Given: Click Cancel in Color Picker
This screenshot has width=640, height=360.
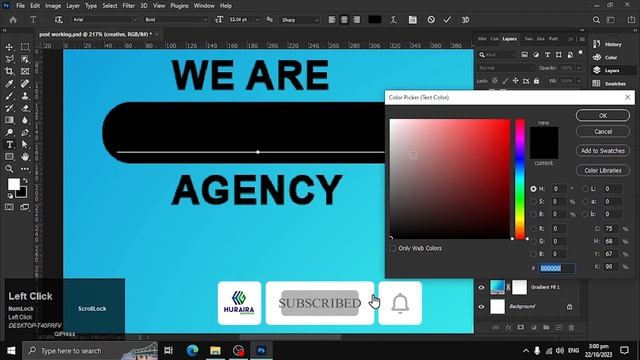Looking at the screenshot, I should tap(603, 131).
